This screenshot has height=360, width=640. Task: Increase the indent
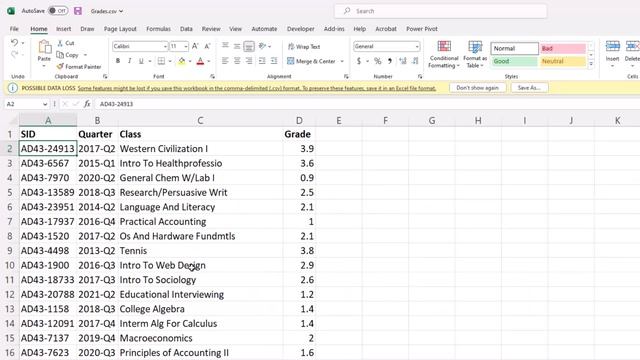(x=274, y=61)
